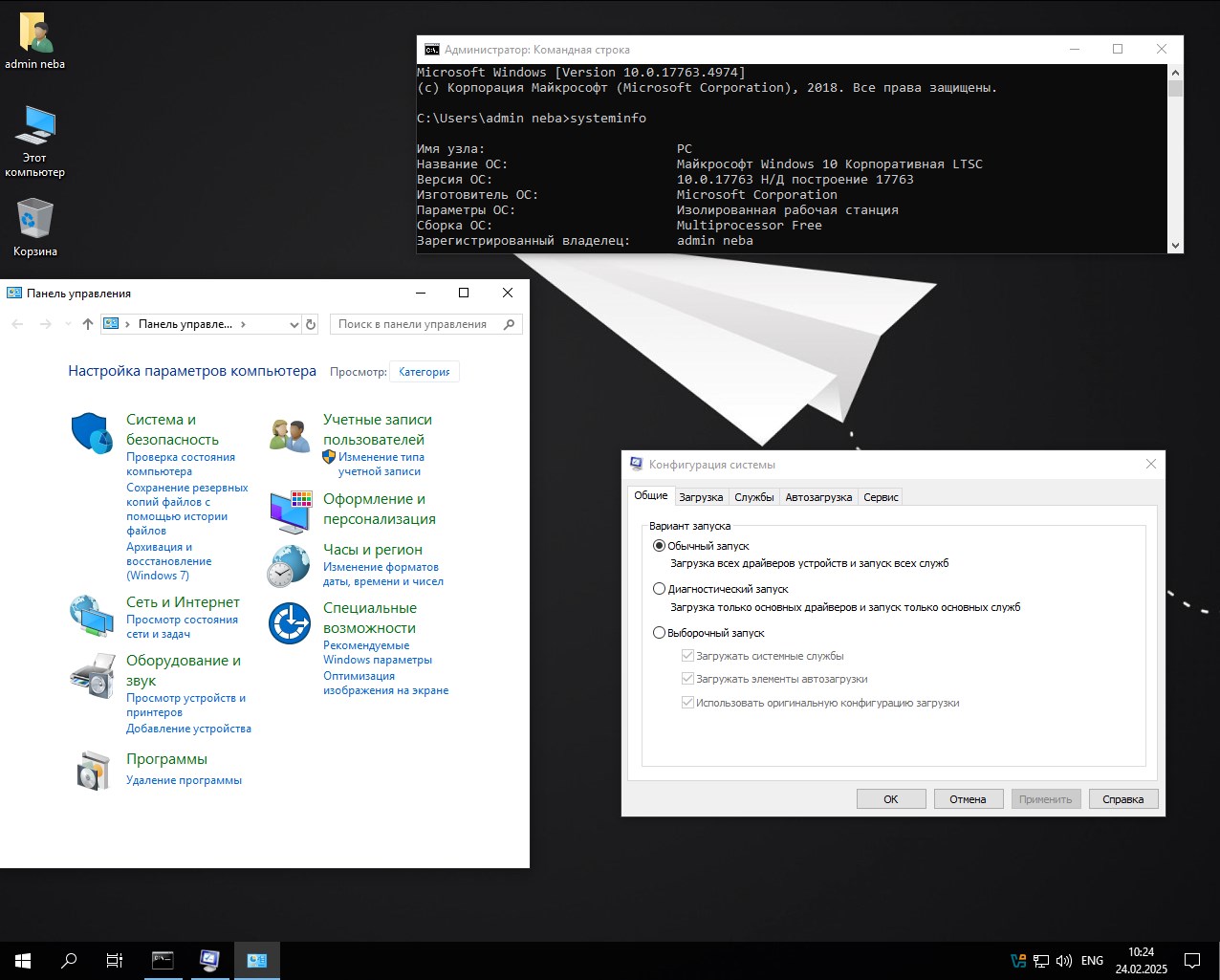
Task: Click the Оформление и персонализация monitor icon
Action: click(290, 512)
